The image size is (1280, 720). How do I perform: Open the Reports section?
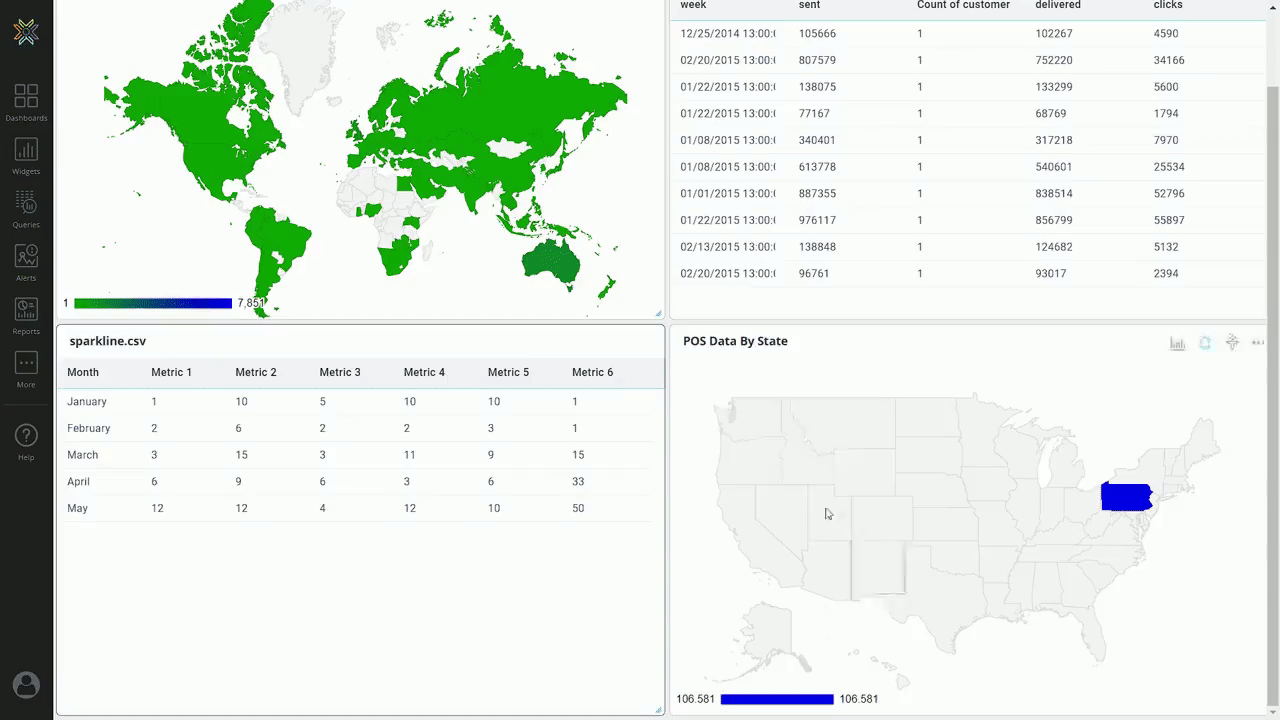[x=26, y=315]
